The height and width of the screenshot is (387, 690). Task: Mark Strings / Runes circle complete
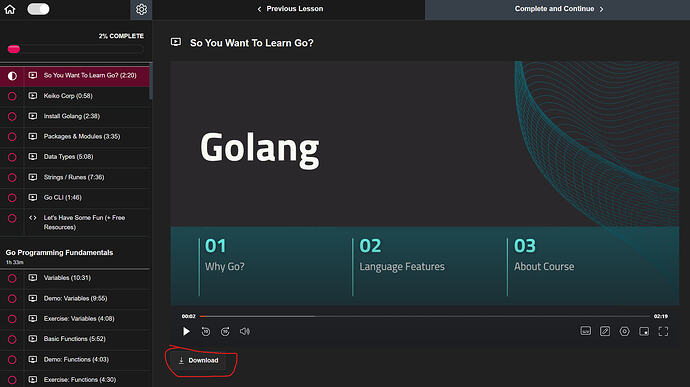pyautogui.click(x=12, y=177)
